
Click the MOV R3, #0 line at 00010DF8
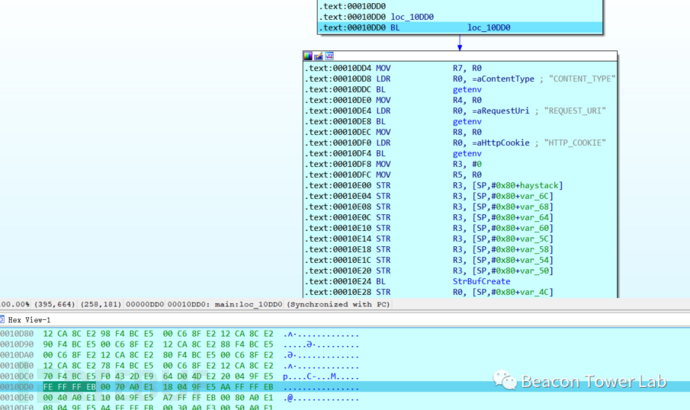[x=460, y=164]
